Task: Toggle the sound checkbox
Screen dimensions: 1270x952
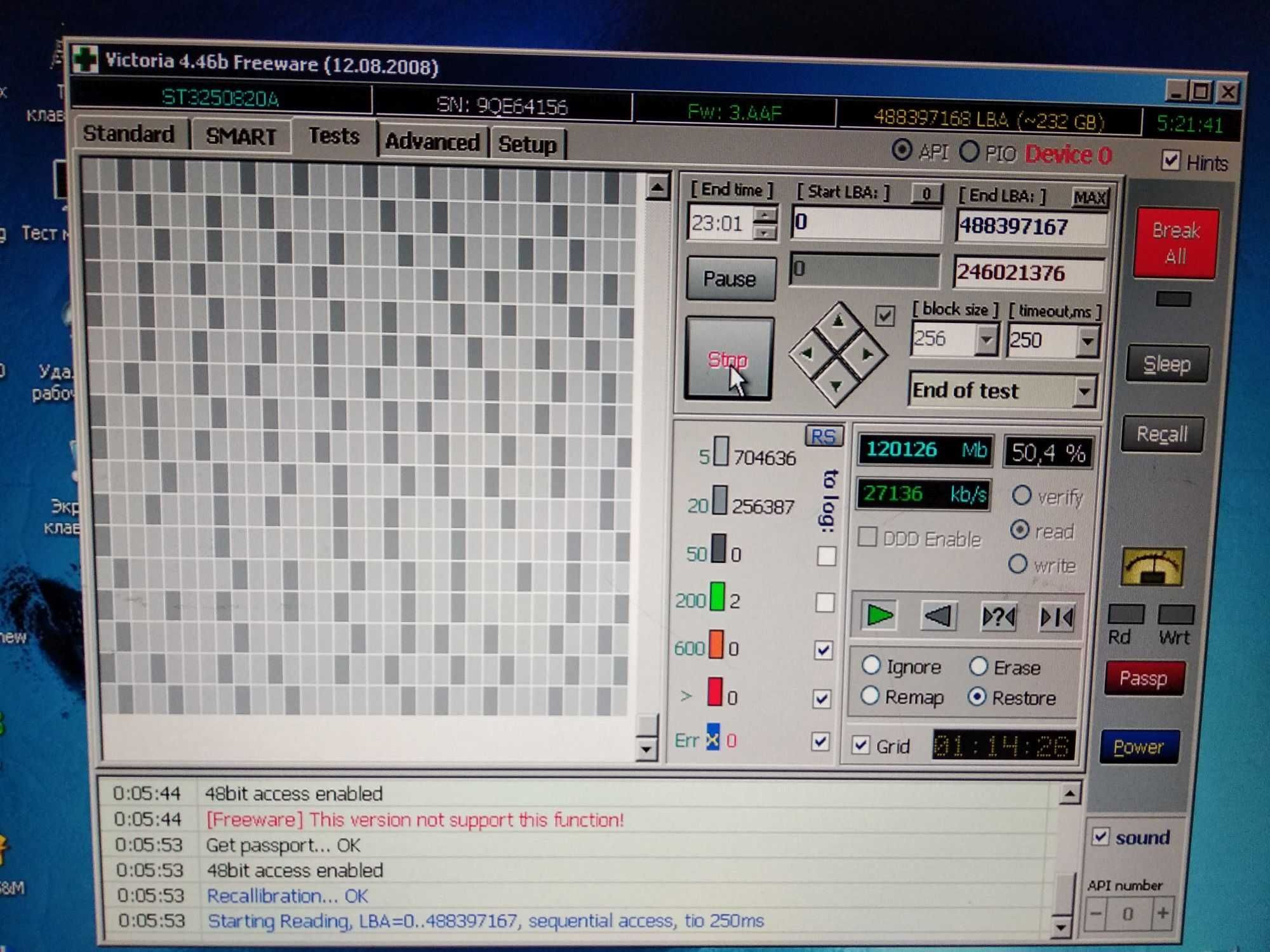Action: pyautogui.click(x=1100, y=836)
